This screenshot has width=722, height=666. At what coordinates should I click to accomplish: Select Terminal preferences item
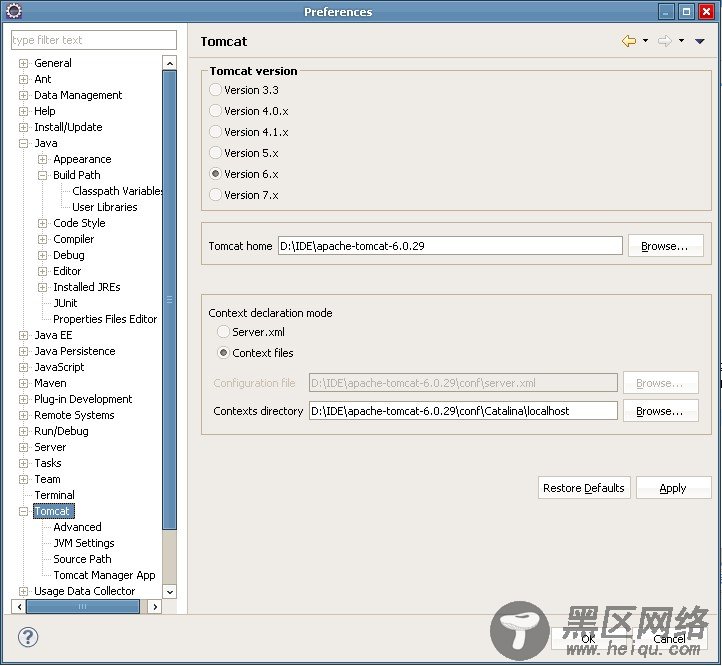click(x=54, y=495)
